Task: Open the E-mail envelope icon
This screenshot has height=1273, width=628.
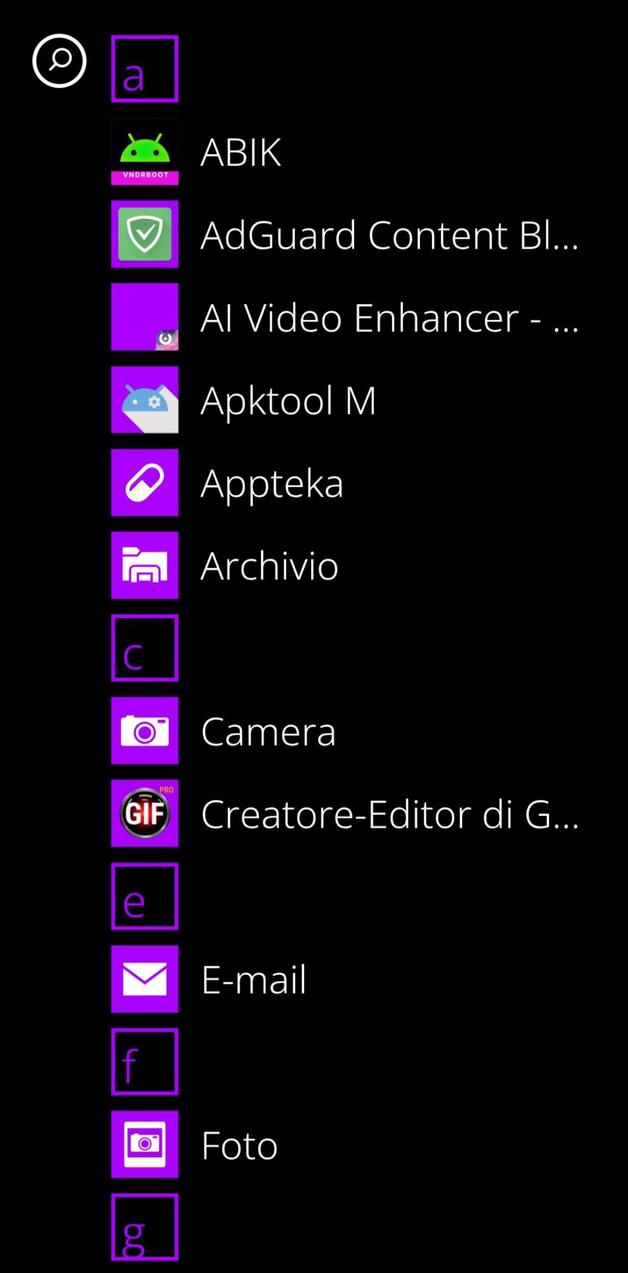Action: 144,978
